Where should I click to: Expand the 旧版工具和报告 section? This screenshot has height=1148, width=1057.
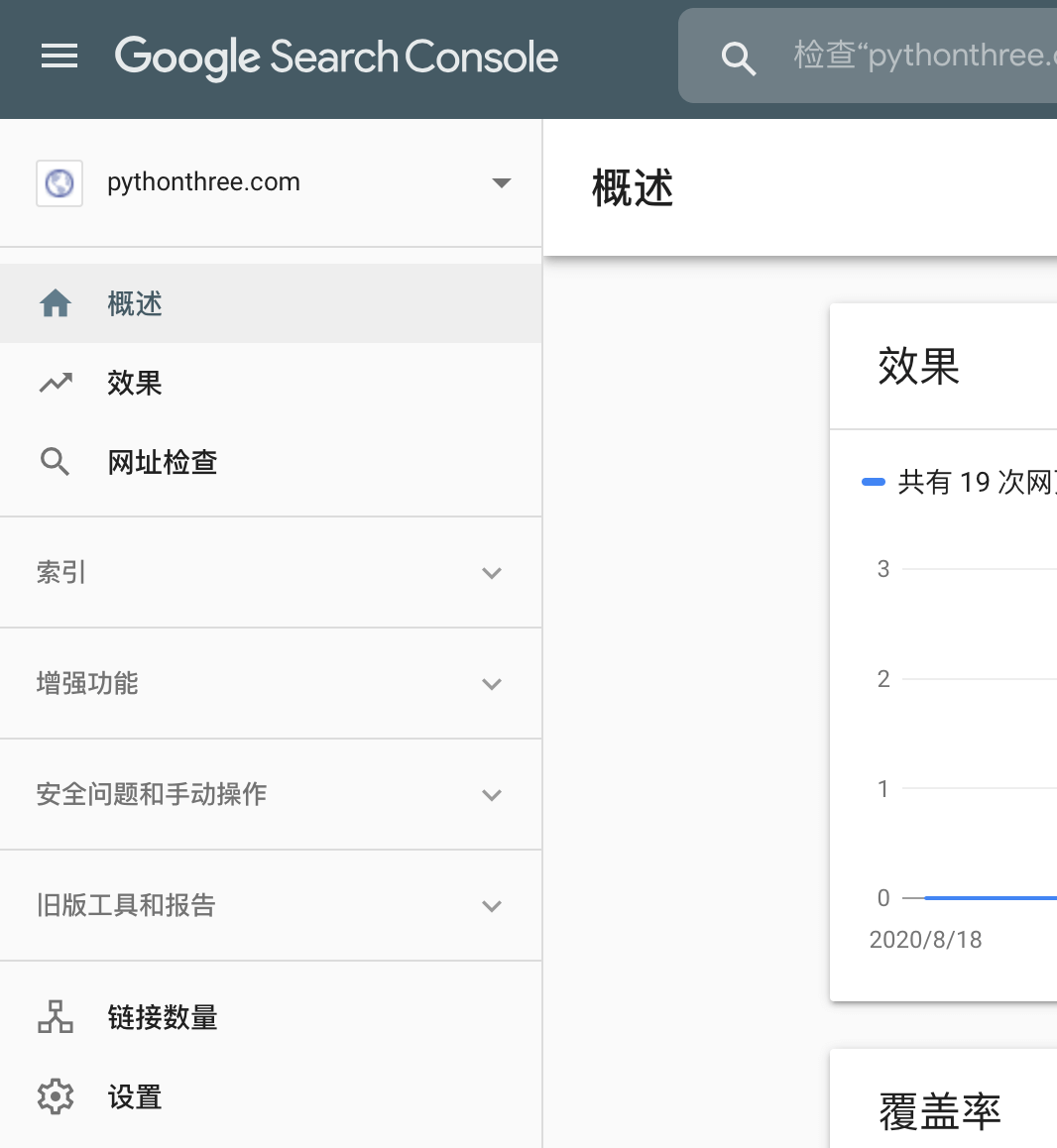click(492, 906)
